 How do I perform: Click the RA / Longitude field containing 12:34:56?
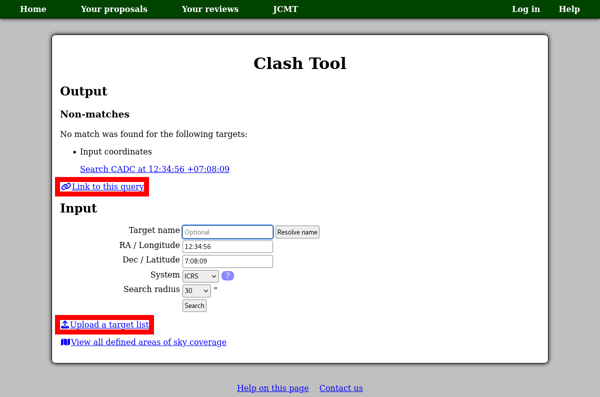tap(228, 247)
